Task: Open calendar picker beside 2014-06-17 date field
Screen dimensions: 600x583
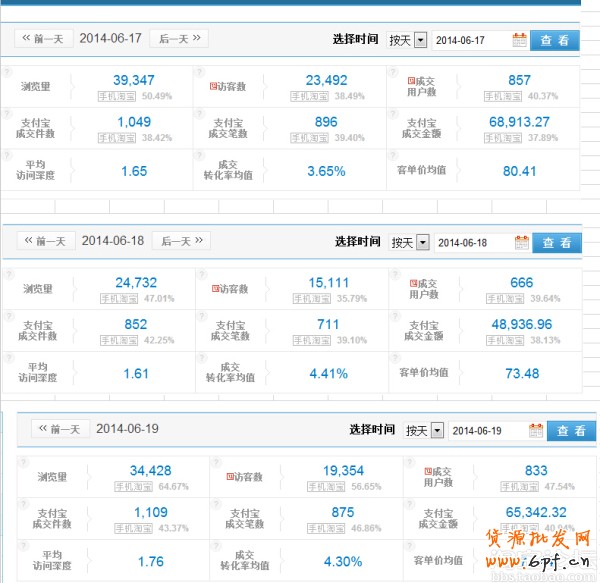Action: click(519, 40)
